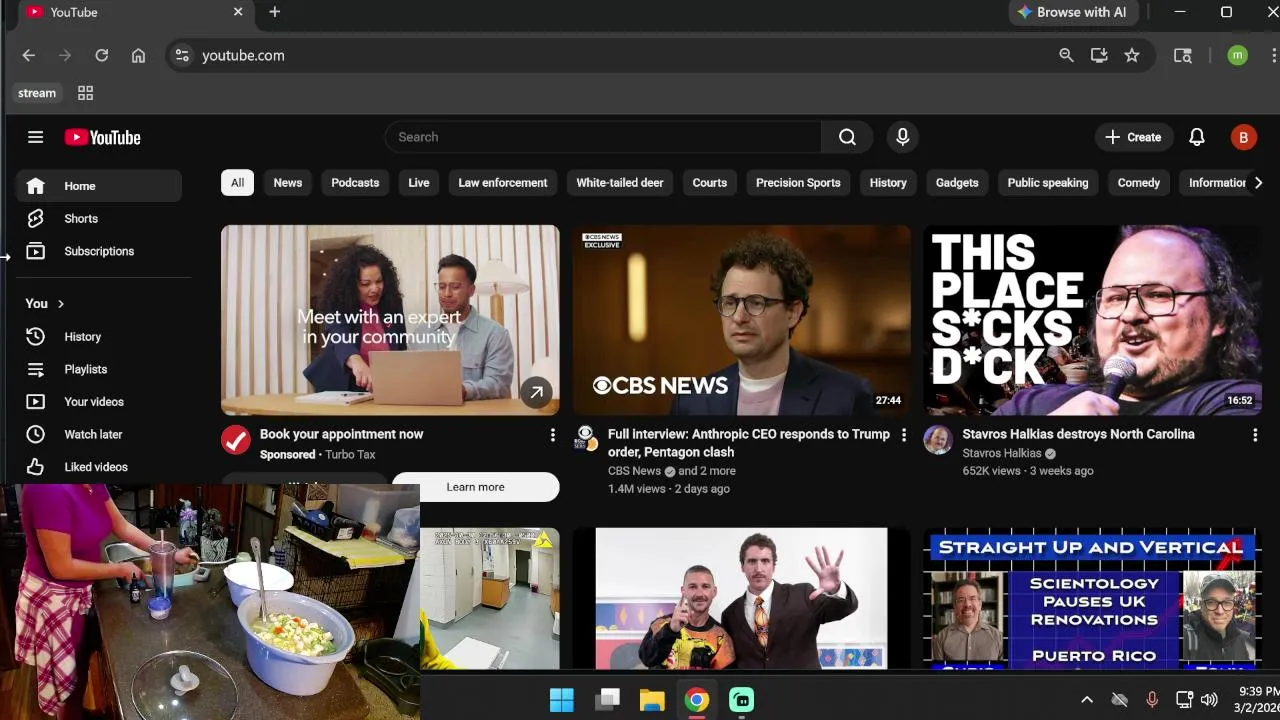Open the stream bookmark
Viewport: 1280px width, 720px height.
37,93
